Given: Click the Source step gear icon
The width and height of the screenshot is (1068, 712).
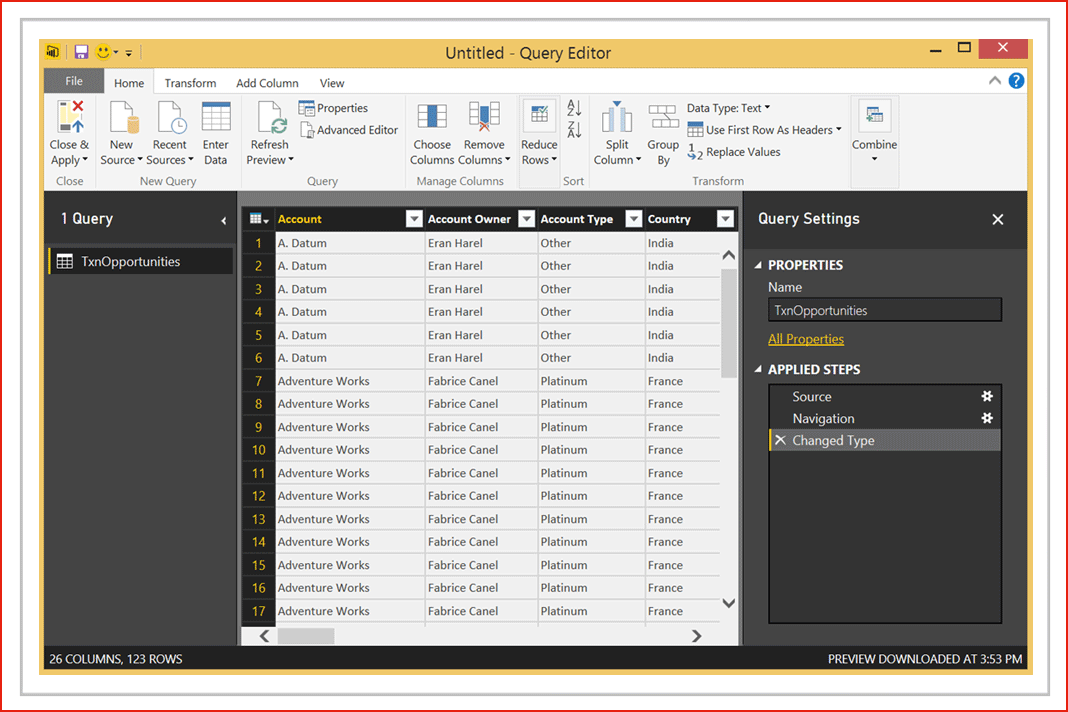Looking at the screenshot, I should tap(987, 397).
